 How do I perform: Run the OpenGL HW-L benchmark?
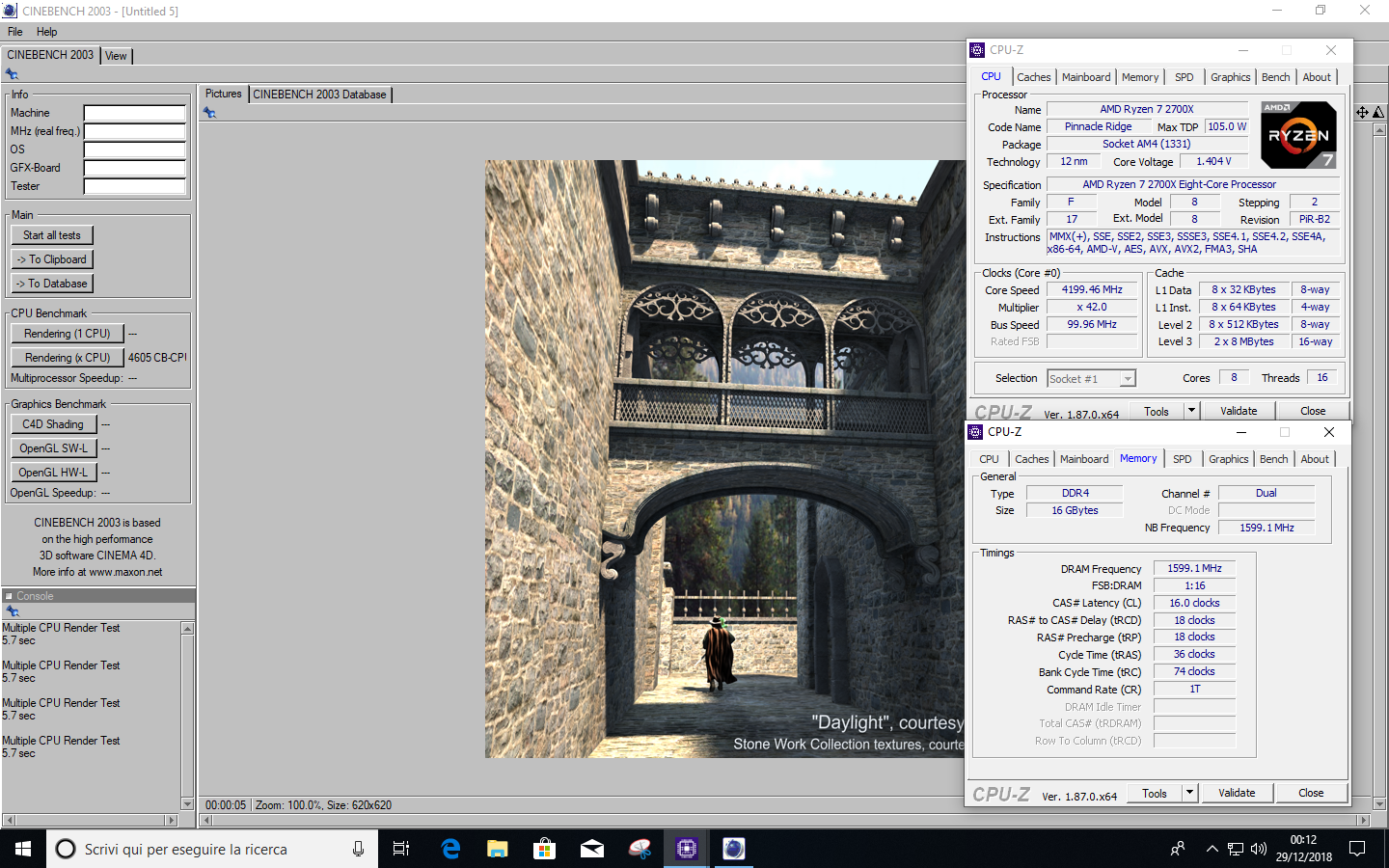click(53, 473)
